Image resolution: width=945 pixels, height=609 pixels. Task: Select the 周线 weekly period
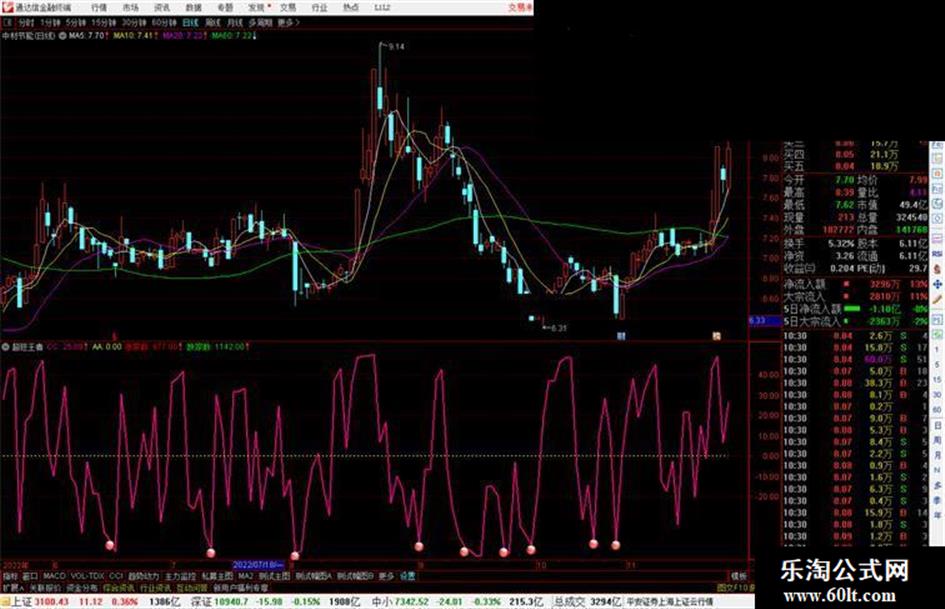click(213, 22)
